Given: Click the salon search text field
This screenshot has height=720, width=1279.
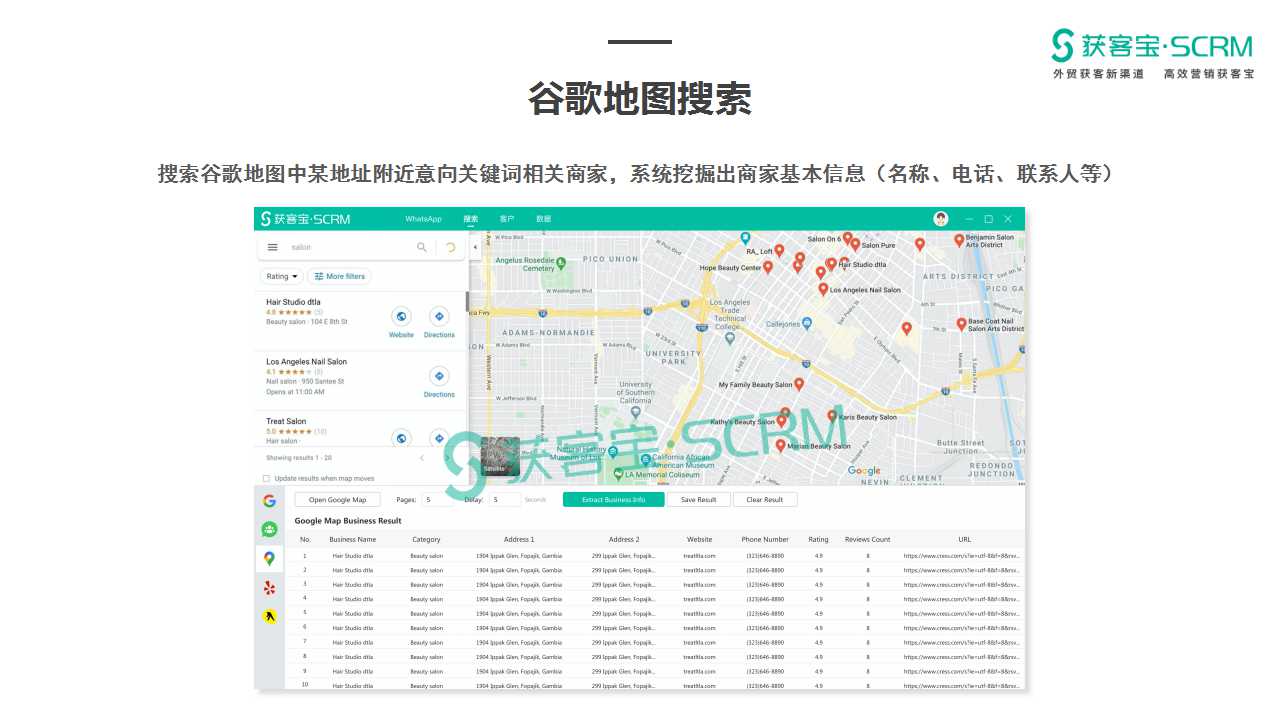Looking at the screenshot, I should pyautogui.click(x=350, y=247).
